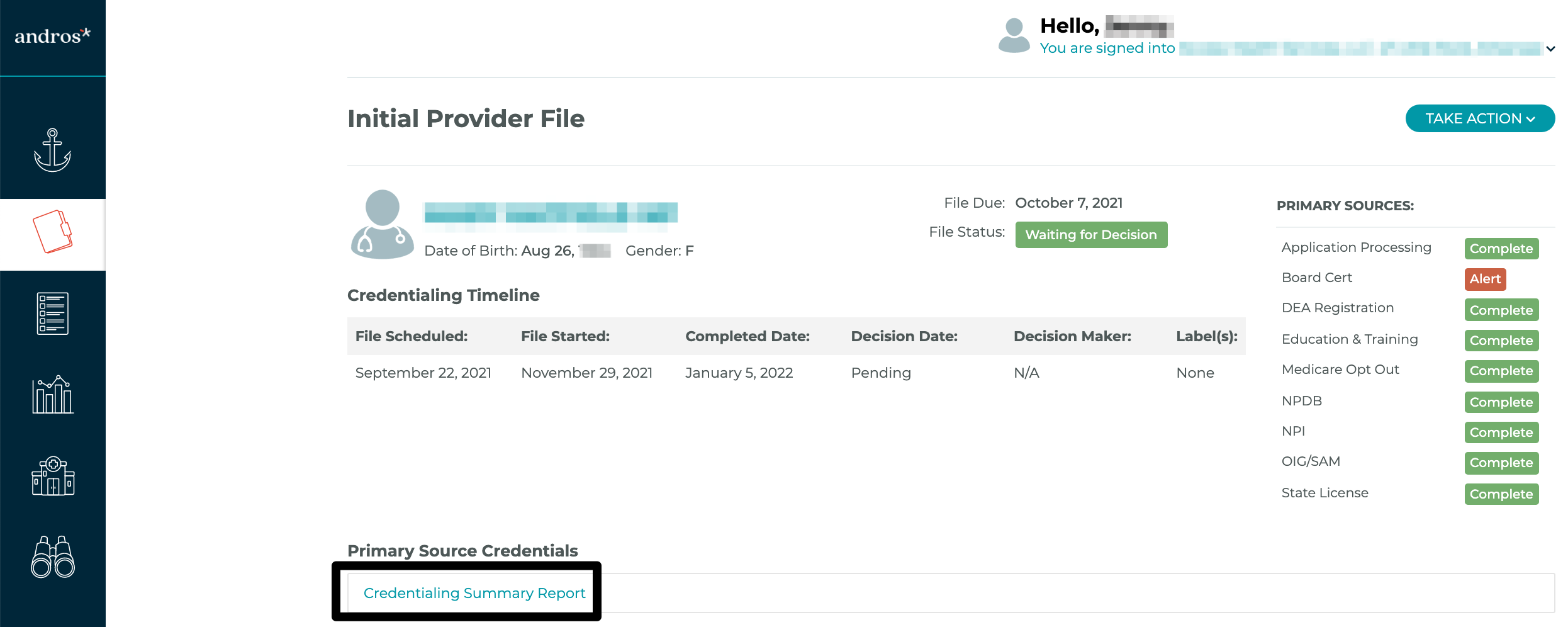Open the Credentialing Summary Report link
Image resolution: width=1568 pixels, height=627 pixels.
474,593
